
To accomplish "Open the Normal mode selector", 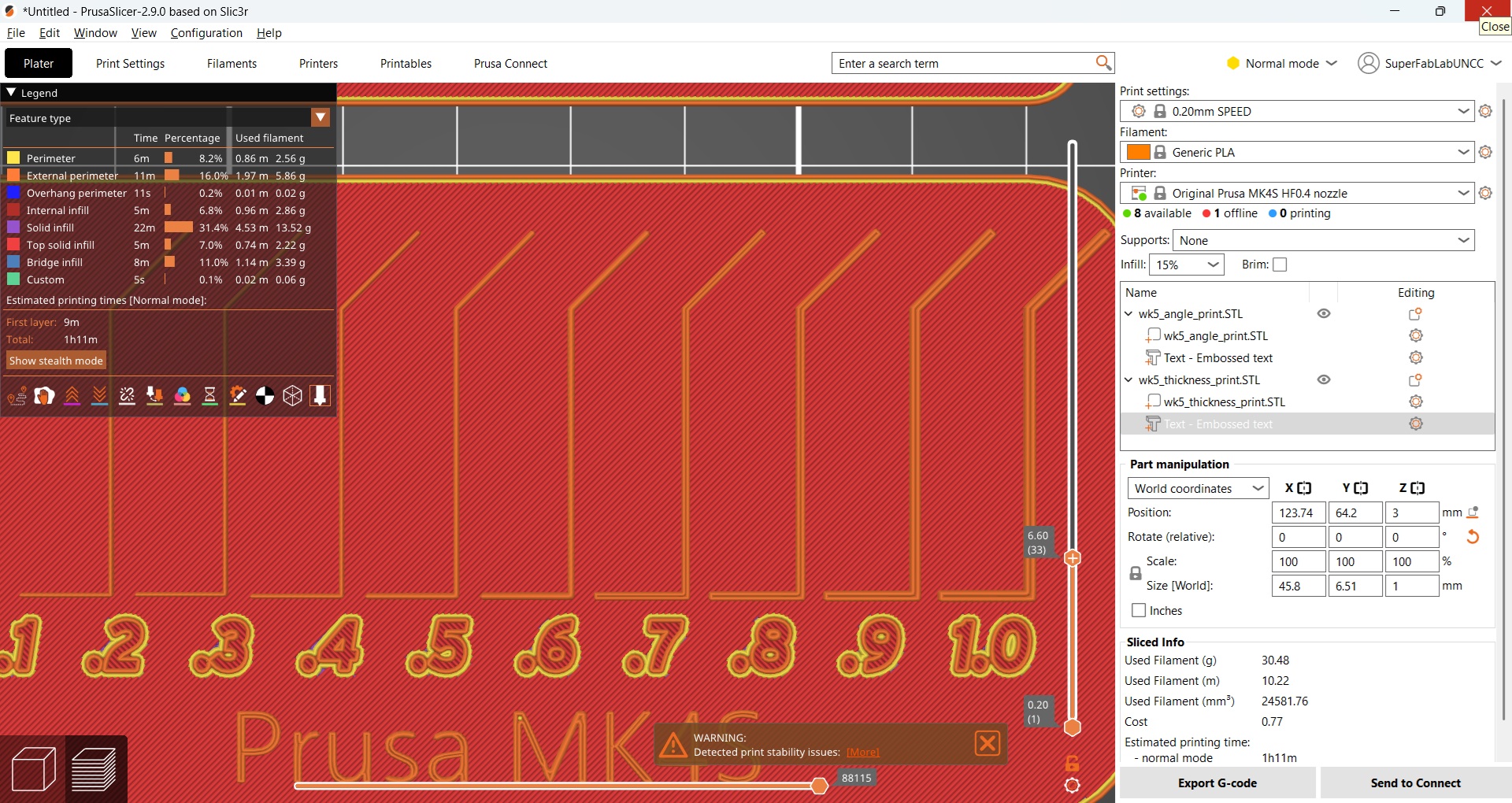I will [1282, 63].
